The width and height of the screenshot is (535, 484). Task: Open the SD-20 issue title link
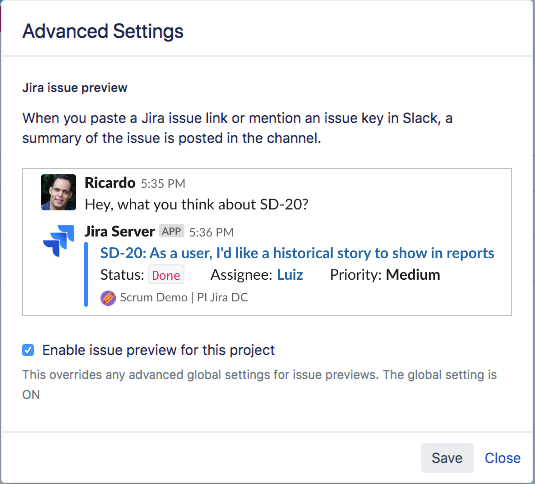297,253
